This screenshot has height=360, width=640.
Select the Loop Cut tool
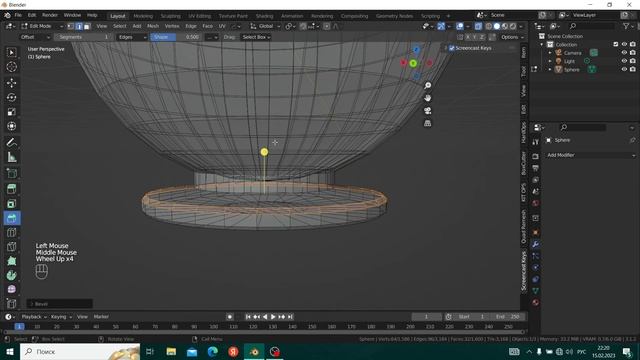[x=11, y=233]
